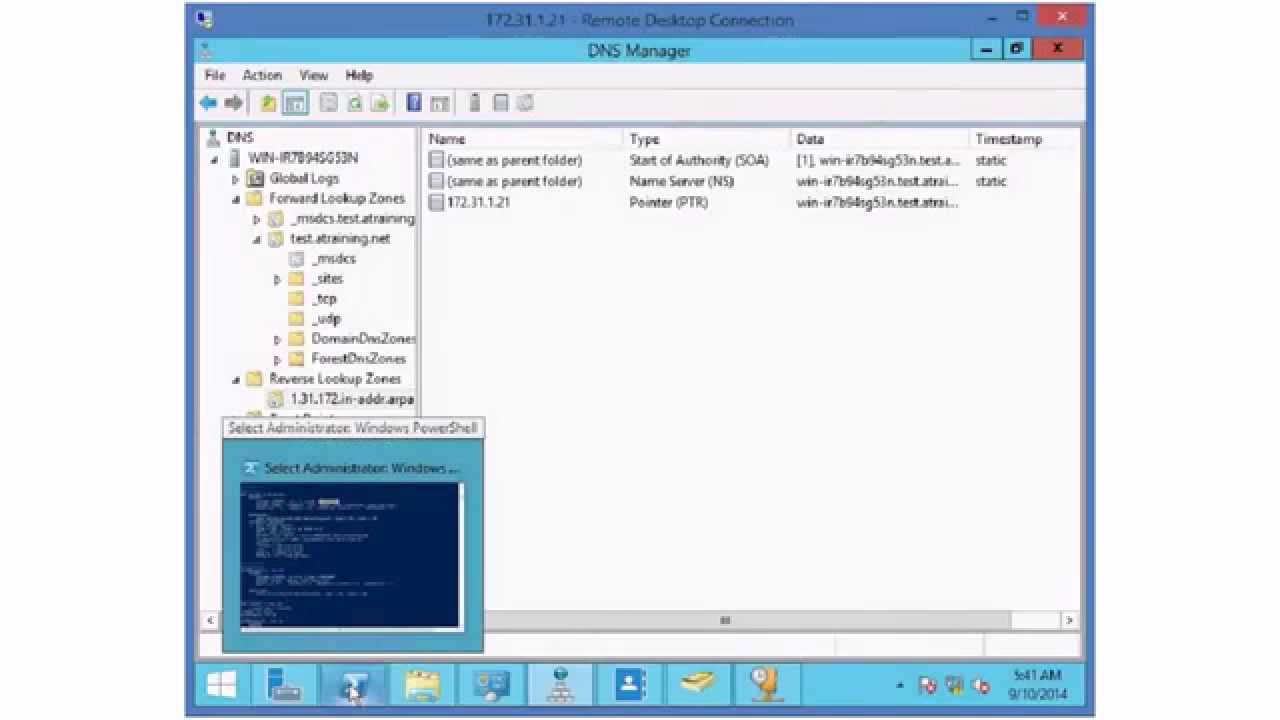The height and width of the screenshot is (720, 1280).
Task: Open the blue Help toolbar icon
Action: coord(414,103)
